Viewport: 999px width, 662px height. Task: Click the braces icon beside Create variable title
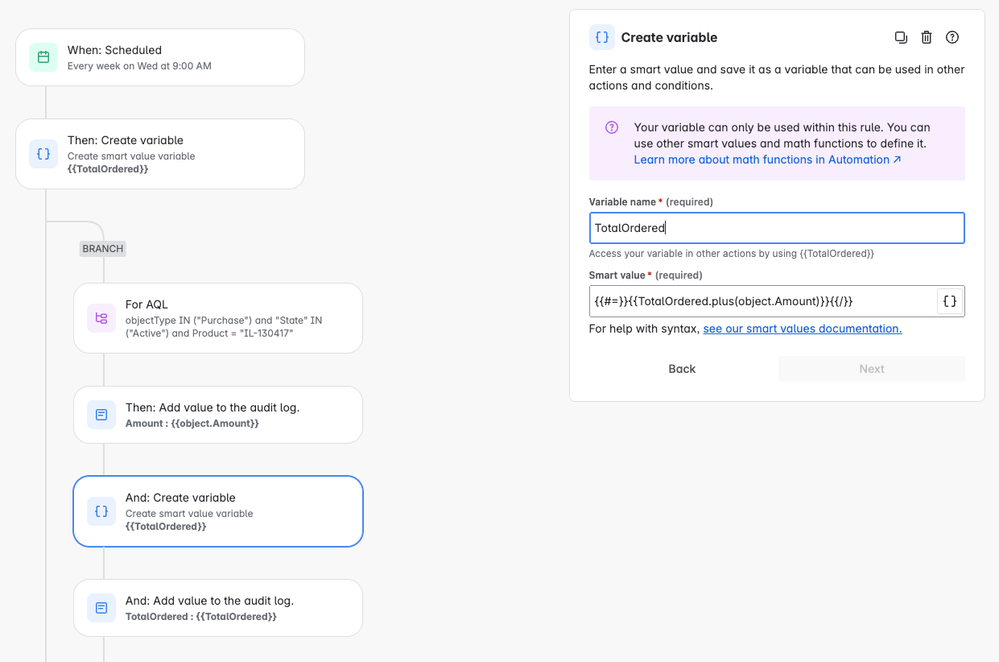601,36
